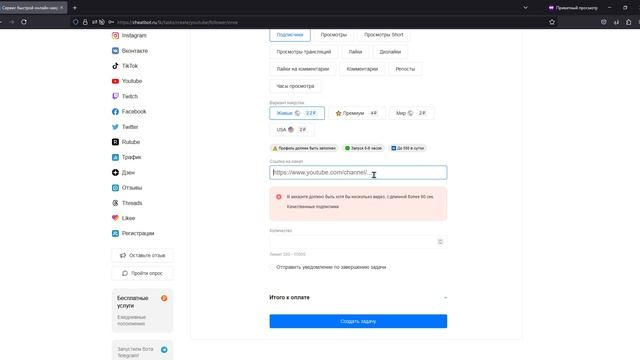Open the Дзен icon in sidebar
Screen dimensions: 640x360
tap(116, 173)
